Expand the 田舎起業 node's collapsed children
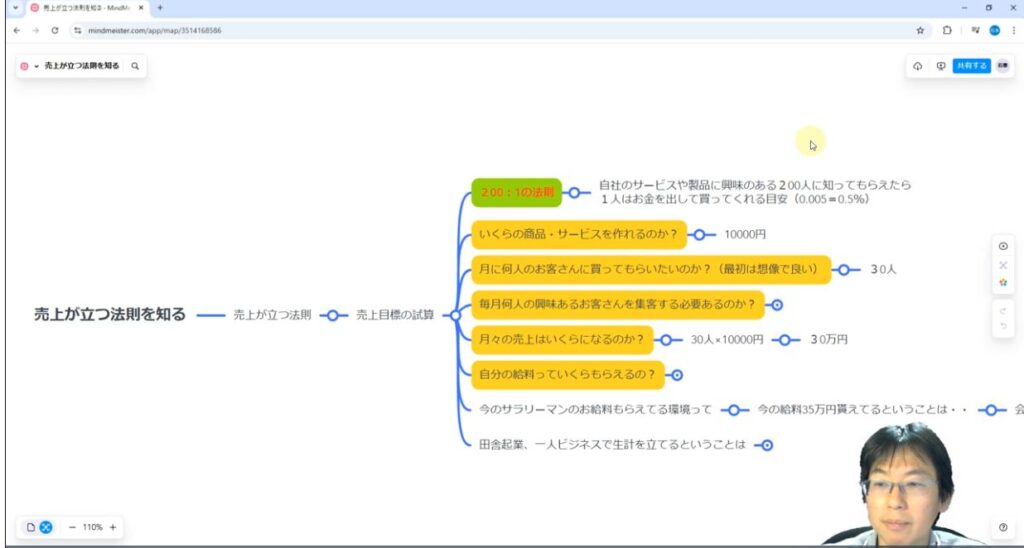This screenshot has width=1024, height=548. 767,445
